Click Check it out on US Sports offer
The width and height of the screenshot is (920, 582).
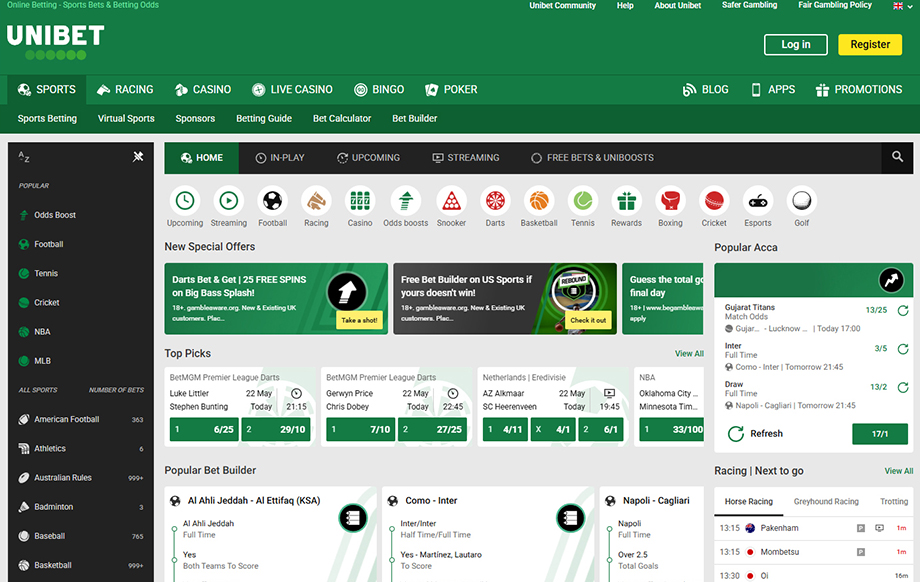point(588,320)
